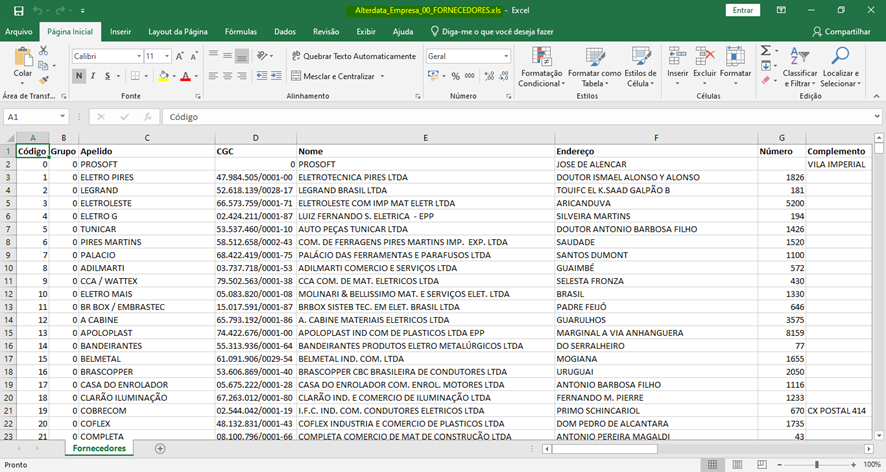Click the AutoSoma sigma icon
This screenshot has height=472, width=886.
click(x=765, y=50)
